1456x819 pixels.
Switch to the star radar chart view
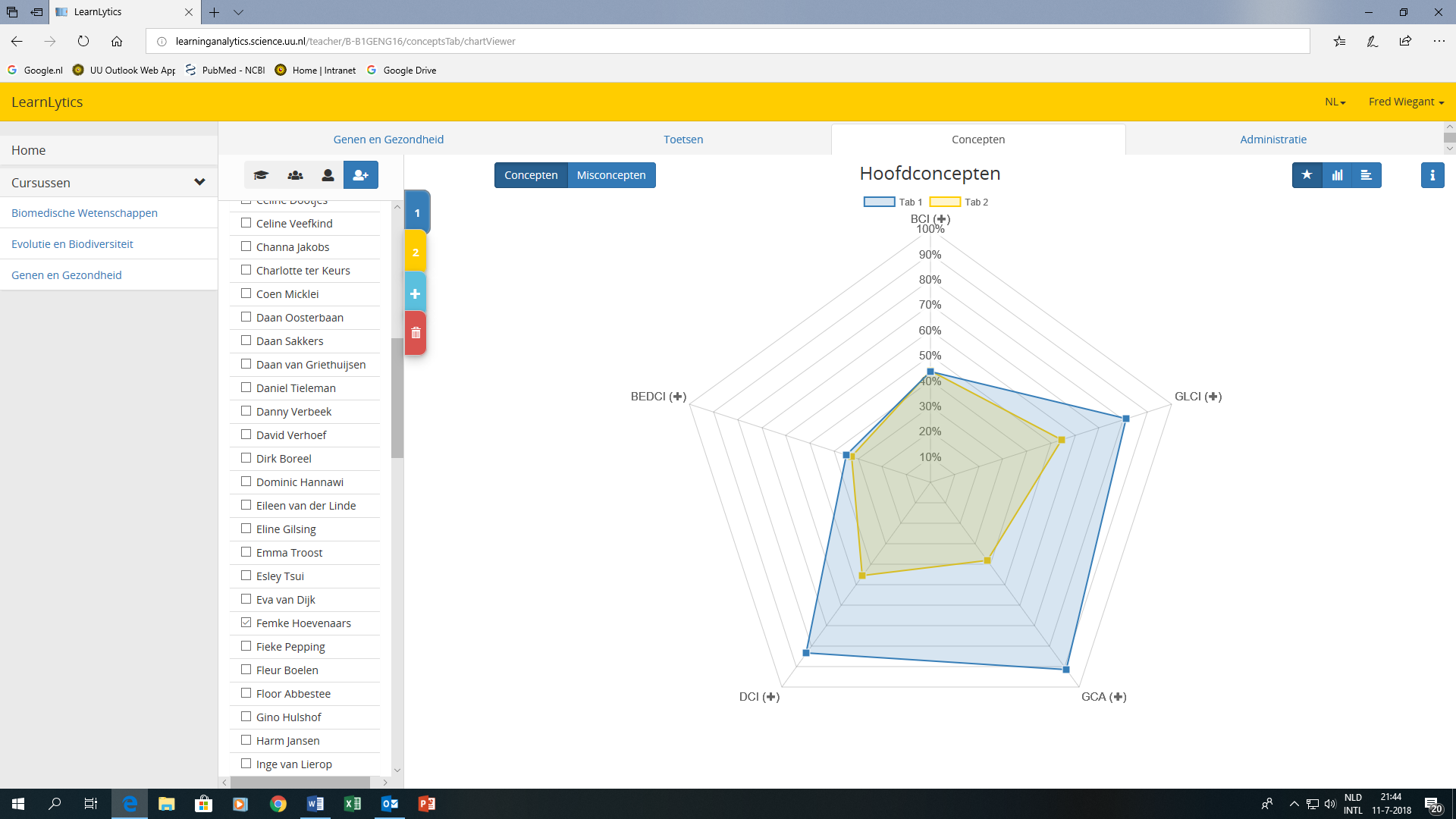click(1307, 175)
